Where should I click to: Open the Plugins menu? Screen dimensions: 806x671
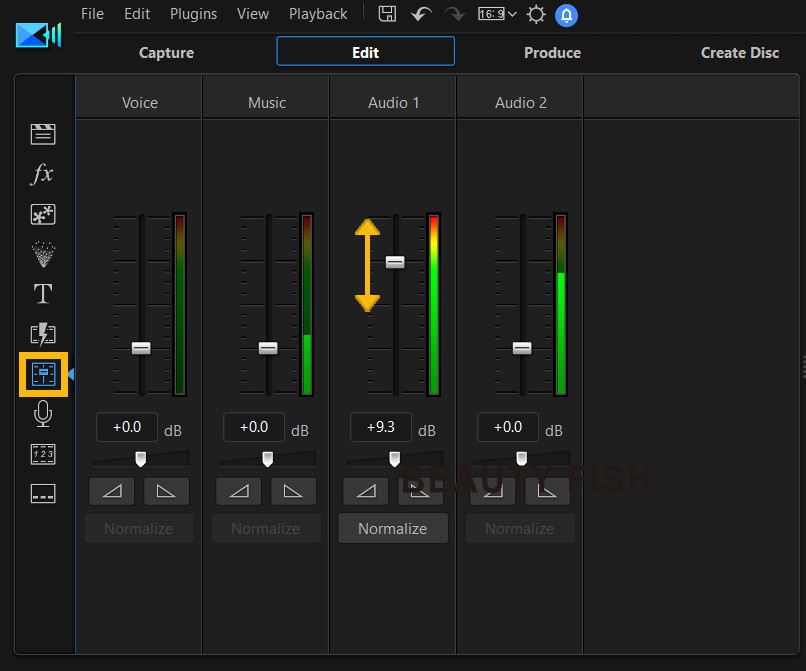(x=193, y=14)
